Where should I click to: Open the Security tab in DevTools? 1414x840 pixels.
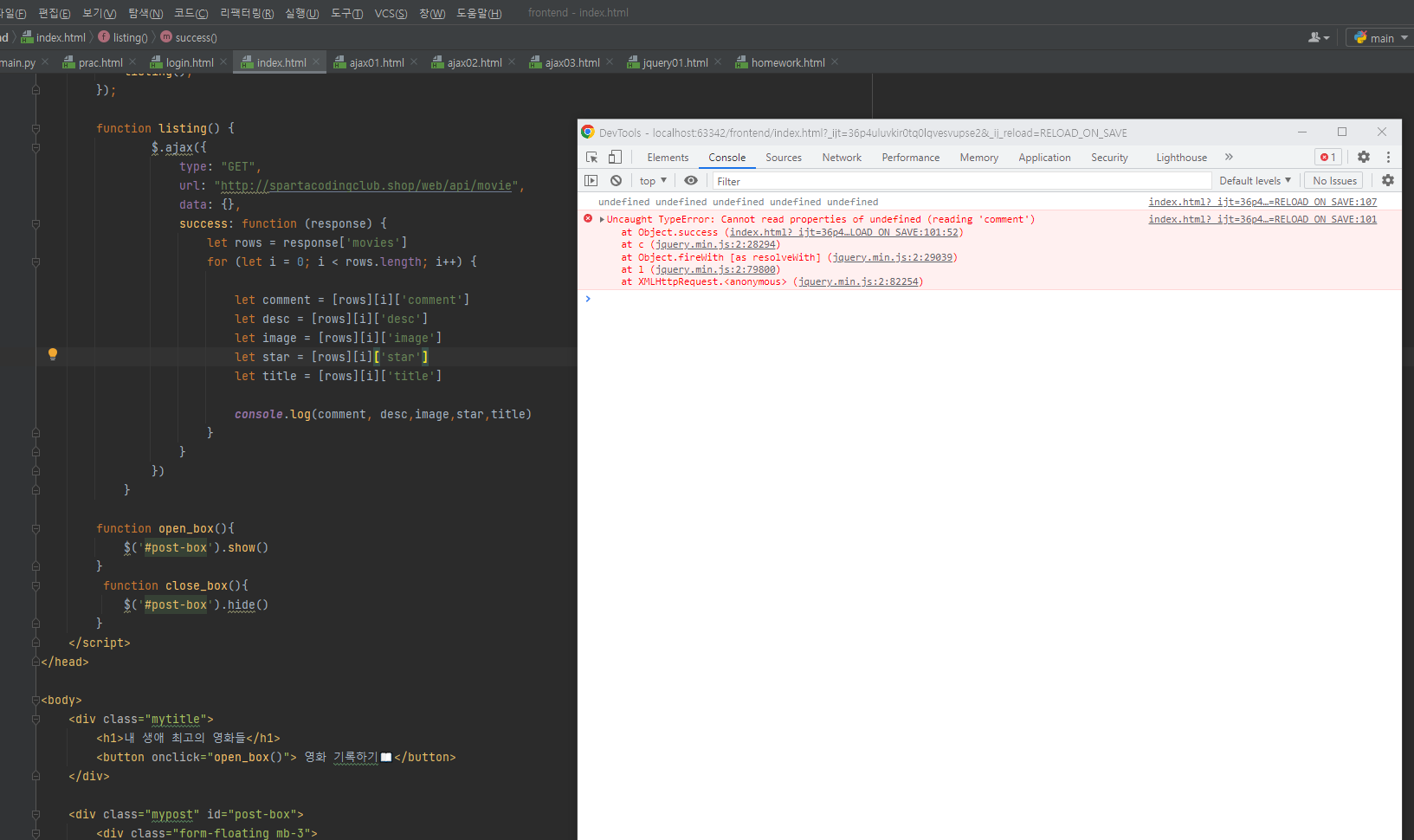[x=1109, y=158]
